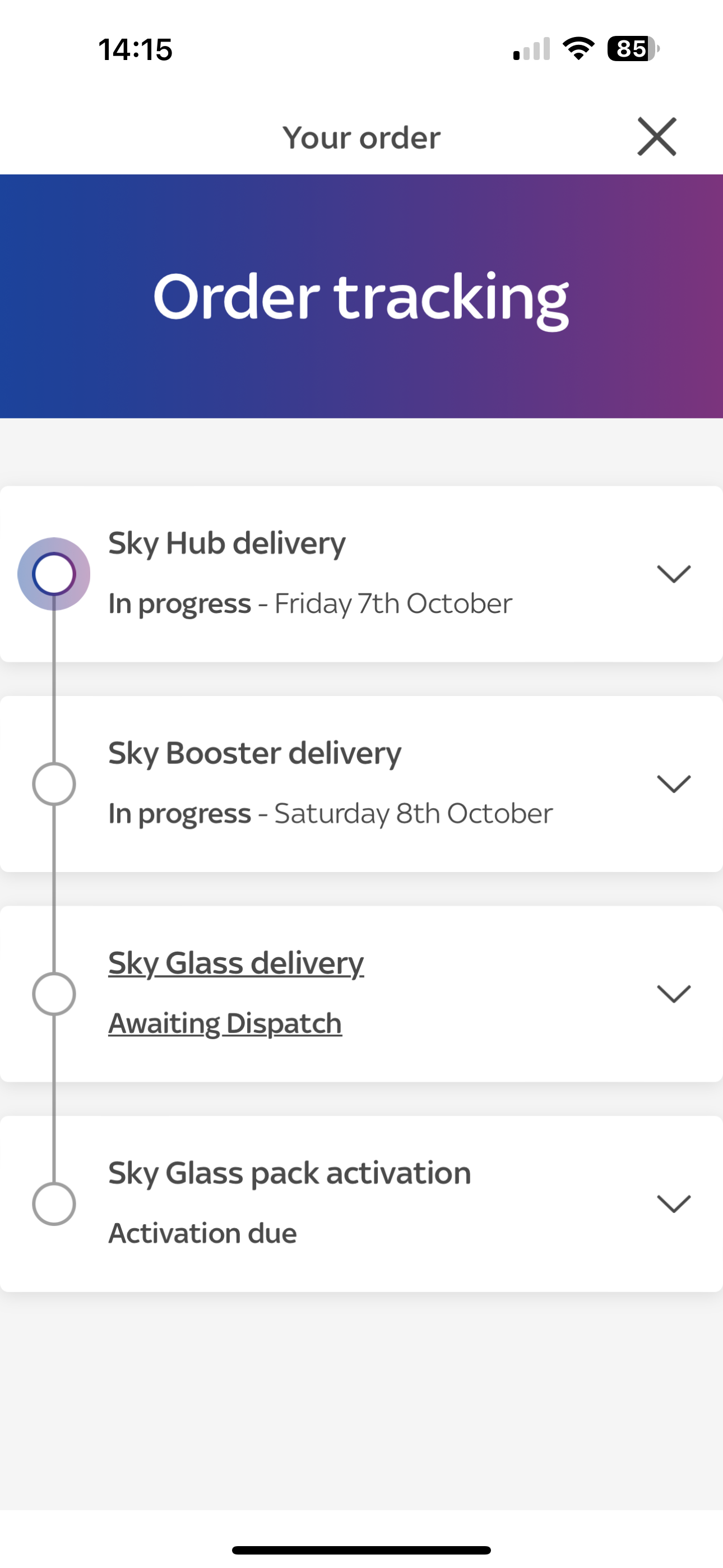Select the In progress Friday 7th October status
Image resolution: width=723 pixels, height=1568 pixels.
310,603
